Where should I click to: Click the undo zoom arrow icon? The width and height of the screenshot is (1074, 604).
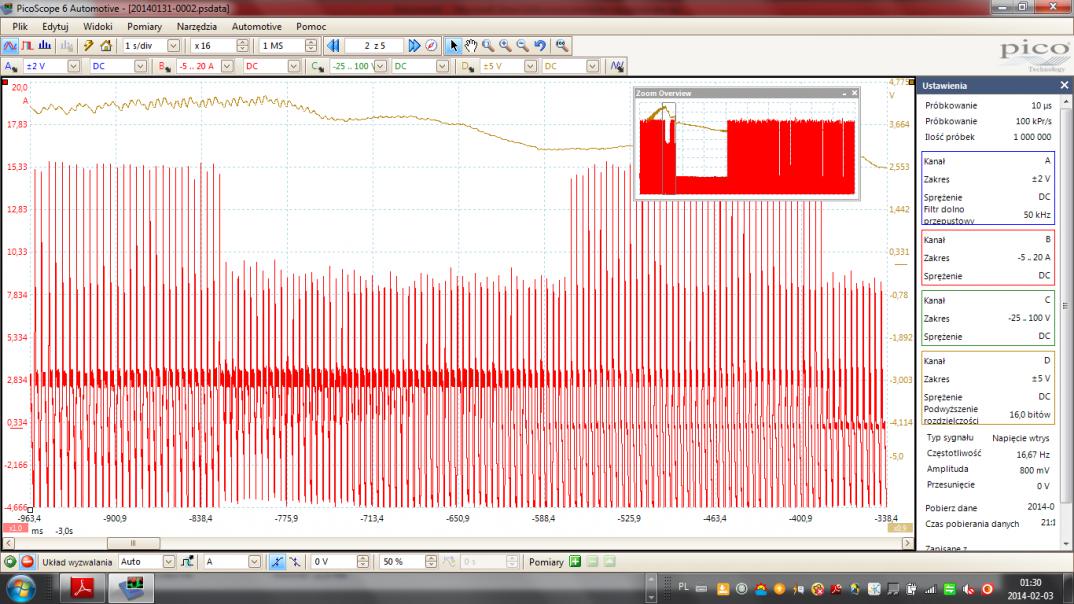[x=540, y=45]
